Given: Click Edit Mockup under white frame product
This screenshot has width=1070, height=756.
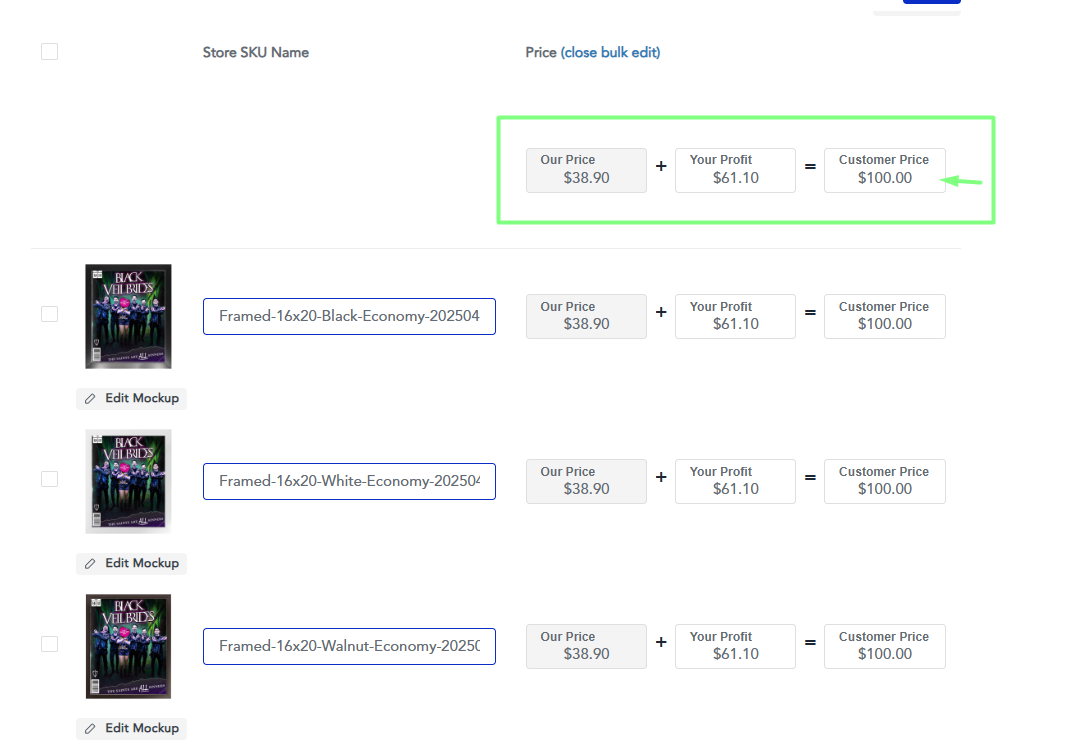Looking at the screenshot, I should tap(131, 563).
